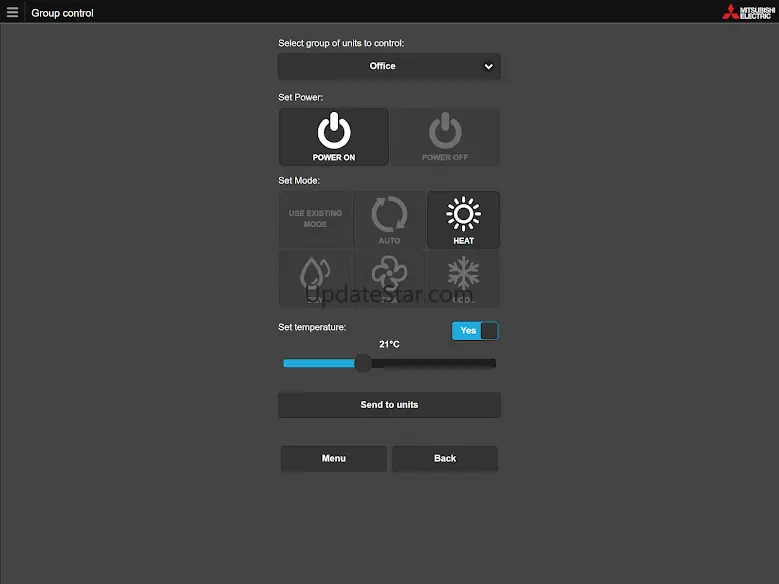Select Auto mode with circular arrows
Screen dimensions: 779x584
(x=390, y=219)
